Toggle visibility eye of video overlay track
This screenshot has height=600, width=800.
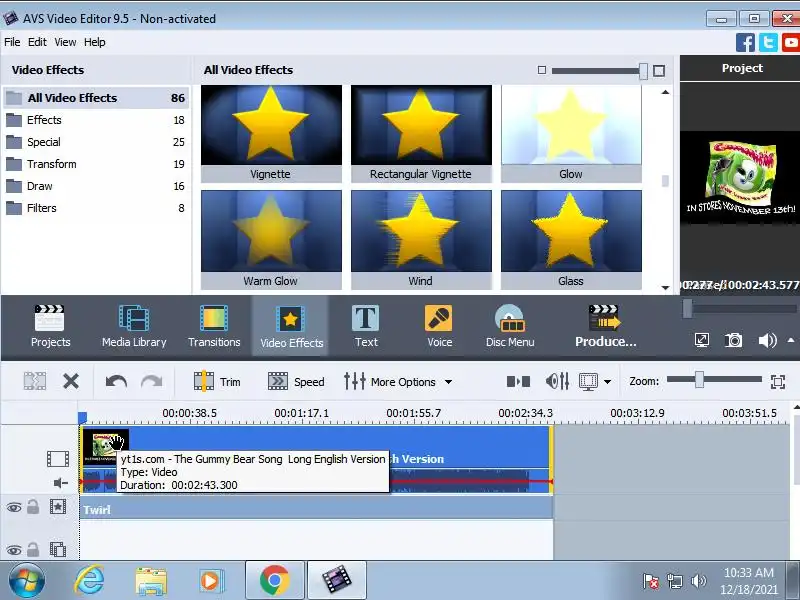coord(14,550)
